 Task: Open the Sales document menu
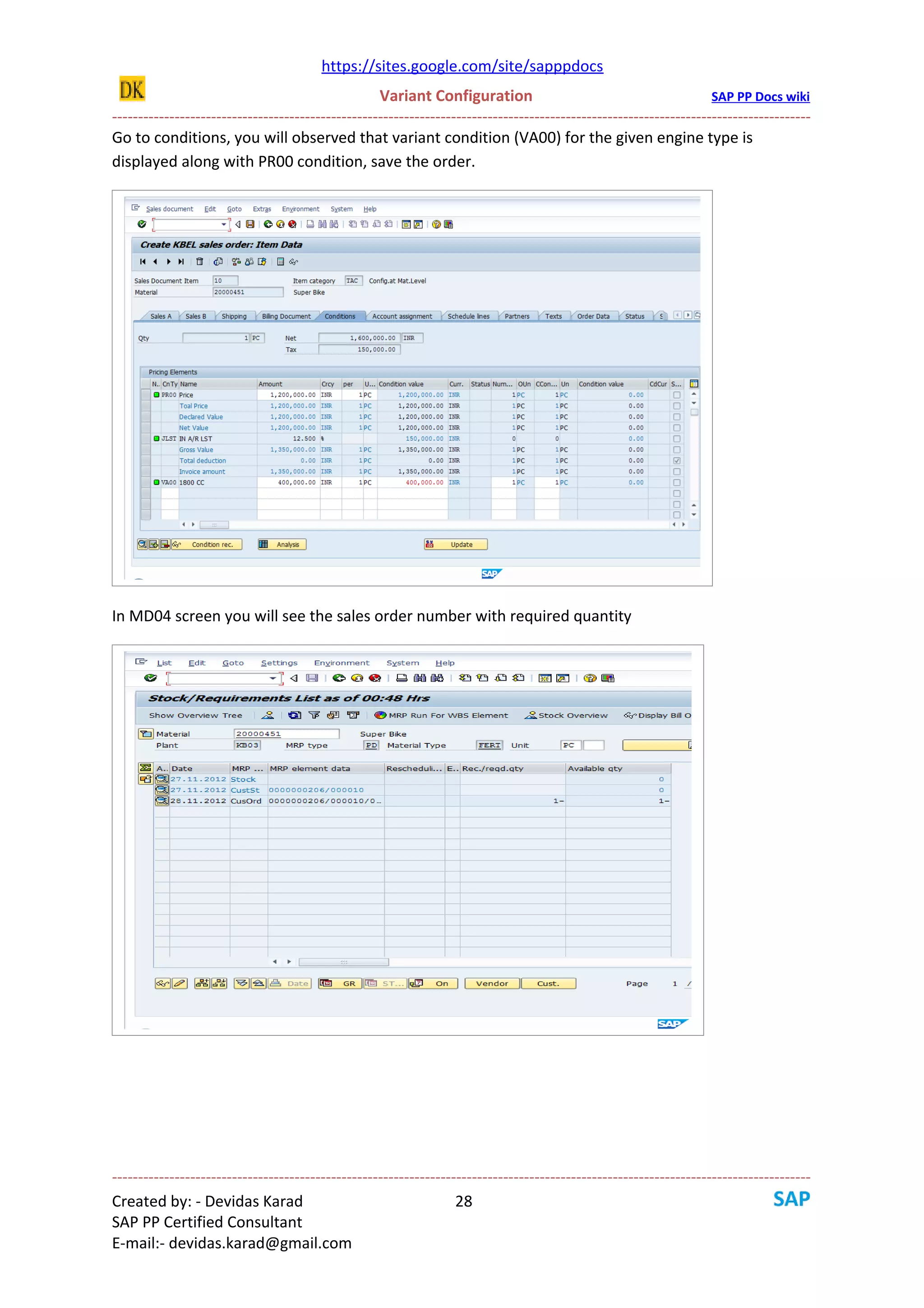[169, 209]
